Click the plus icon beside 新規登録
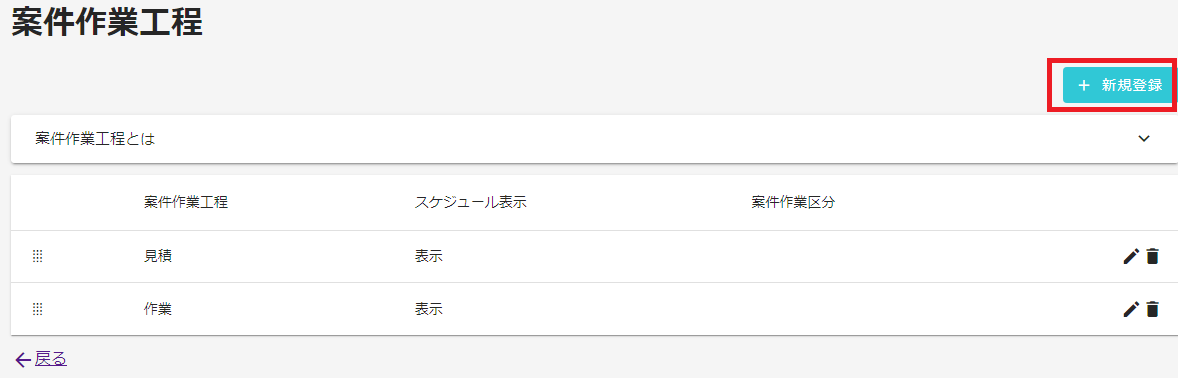 pos(1083,86)
